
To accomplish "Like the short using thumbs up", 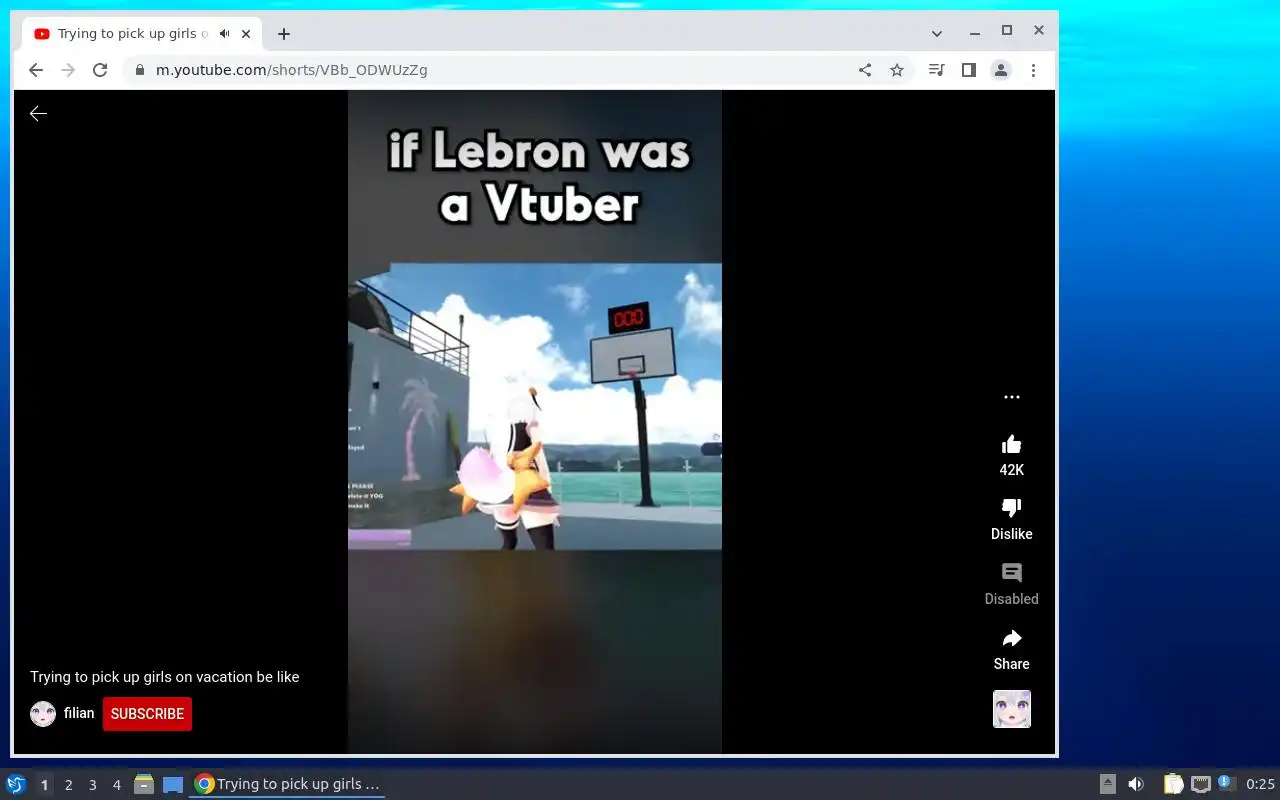I will pos(1011,444).
